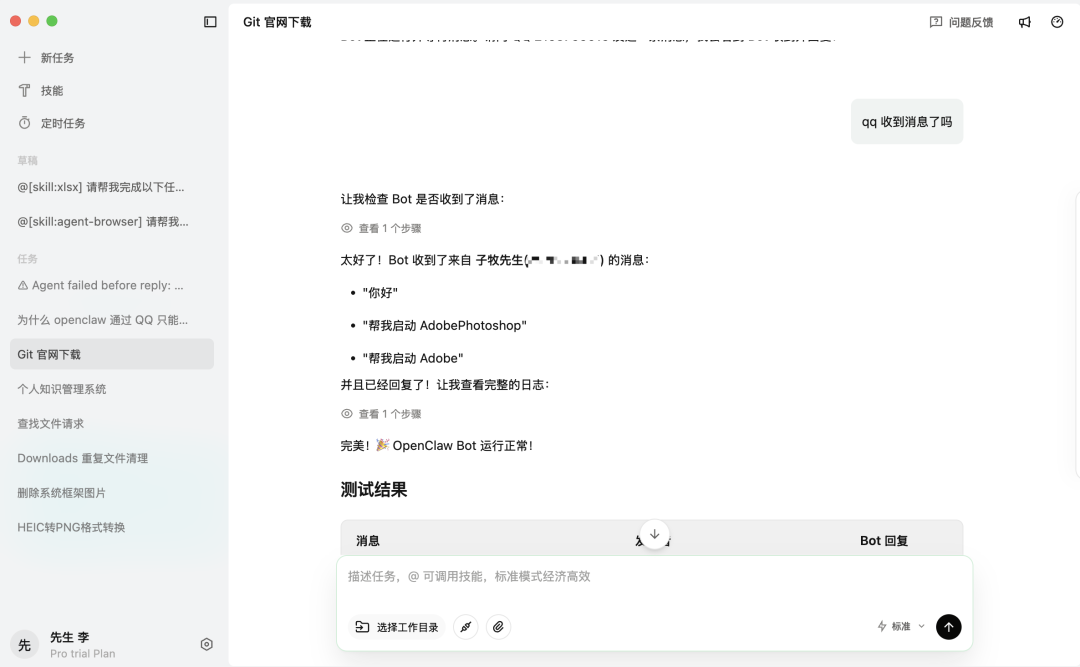Image resolution: width=1080 pixels, height=667 pixels.
Task: Click the warning icon on Agent failed task
Action: click(23, 285)
